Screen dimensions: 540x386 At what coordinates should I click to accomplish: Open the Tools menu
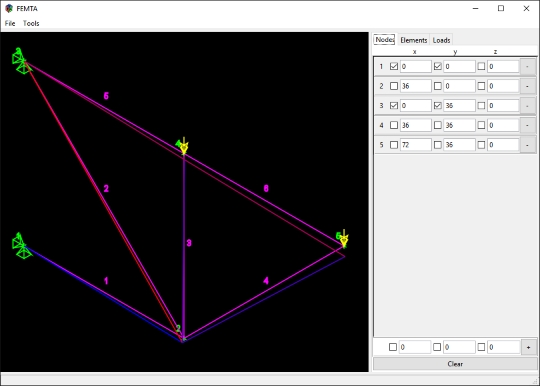[31, 23]
